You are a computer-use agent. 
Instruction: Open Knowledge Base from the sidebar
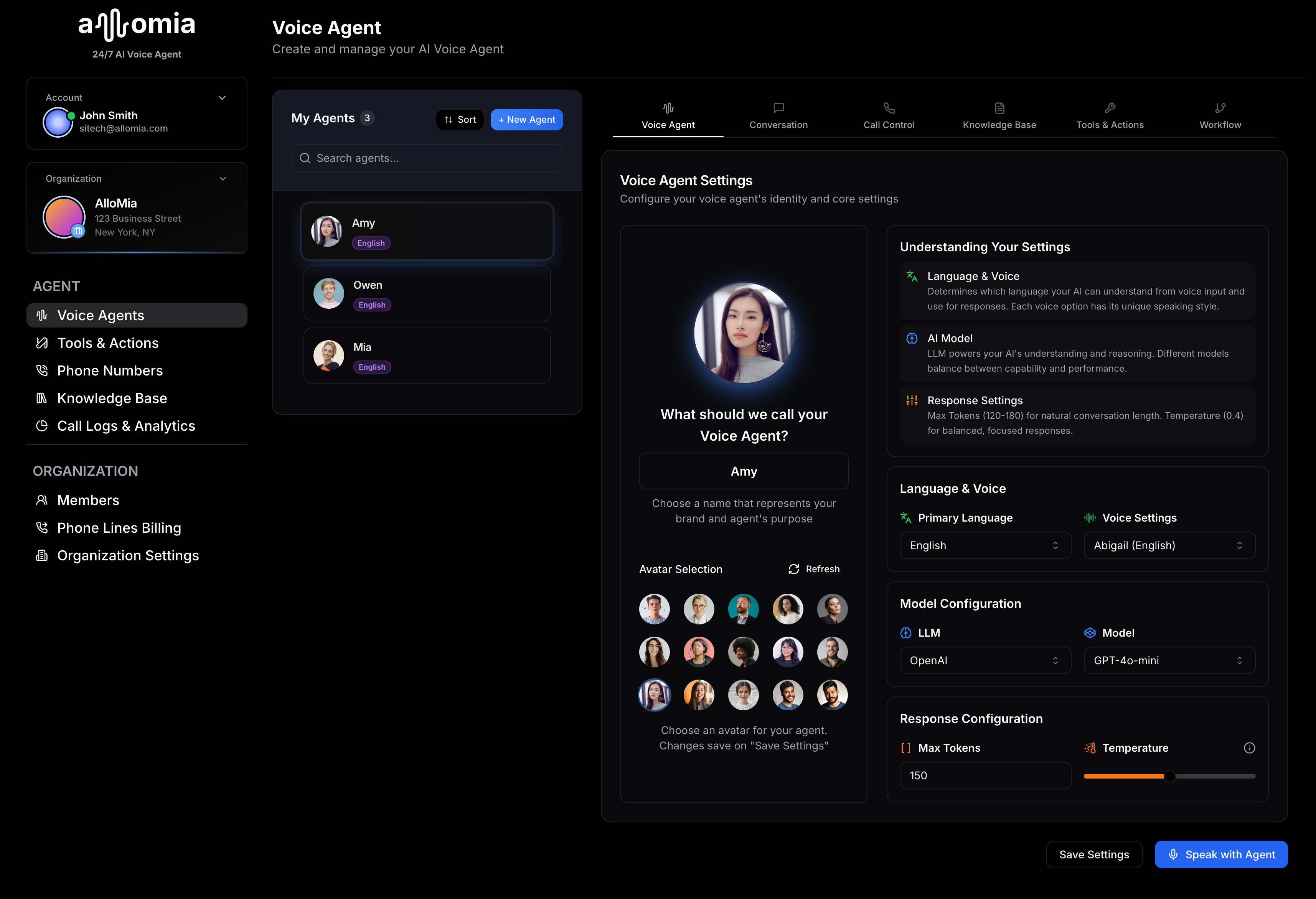coord(112,398)
